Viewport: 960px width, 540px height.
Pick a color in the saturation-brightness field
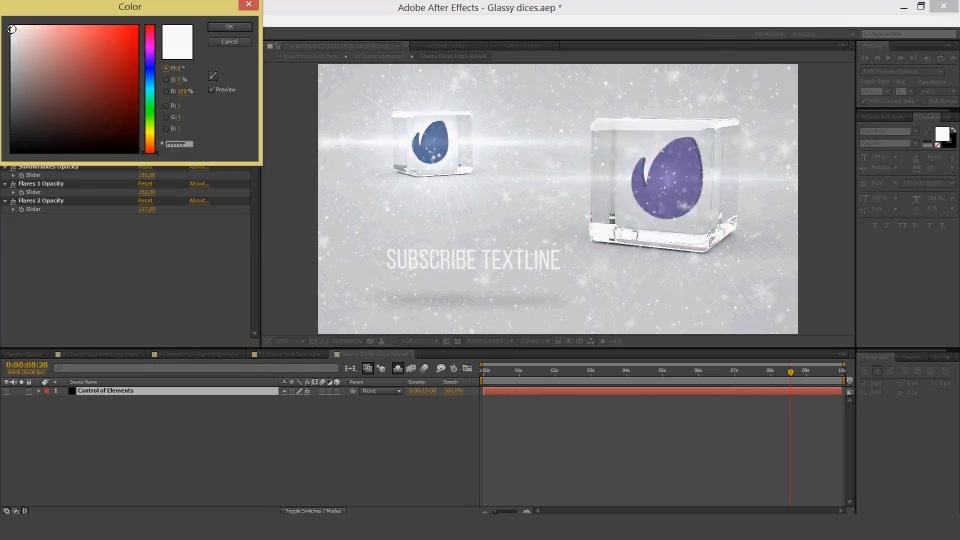74,89
